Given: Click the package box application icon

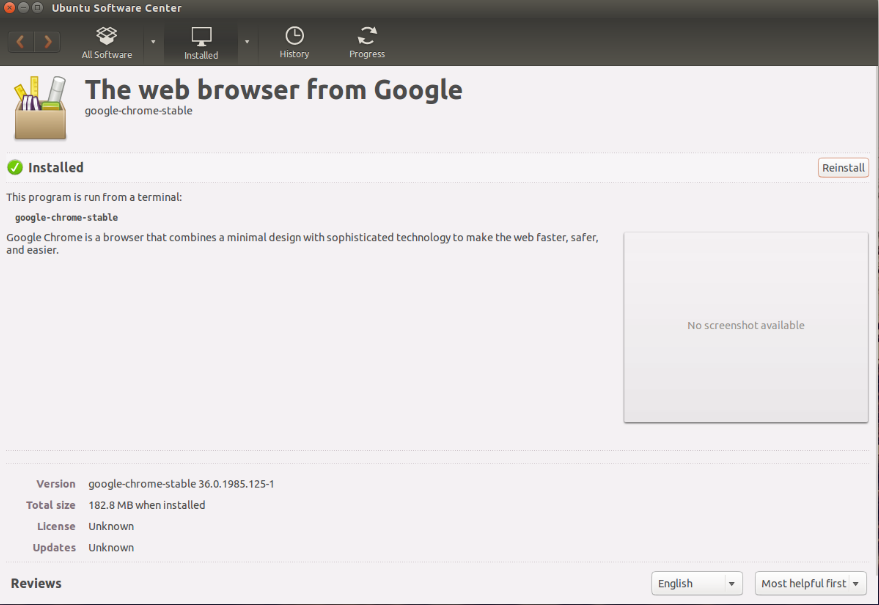Looking at the screenshot, I should point(40,108).
